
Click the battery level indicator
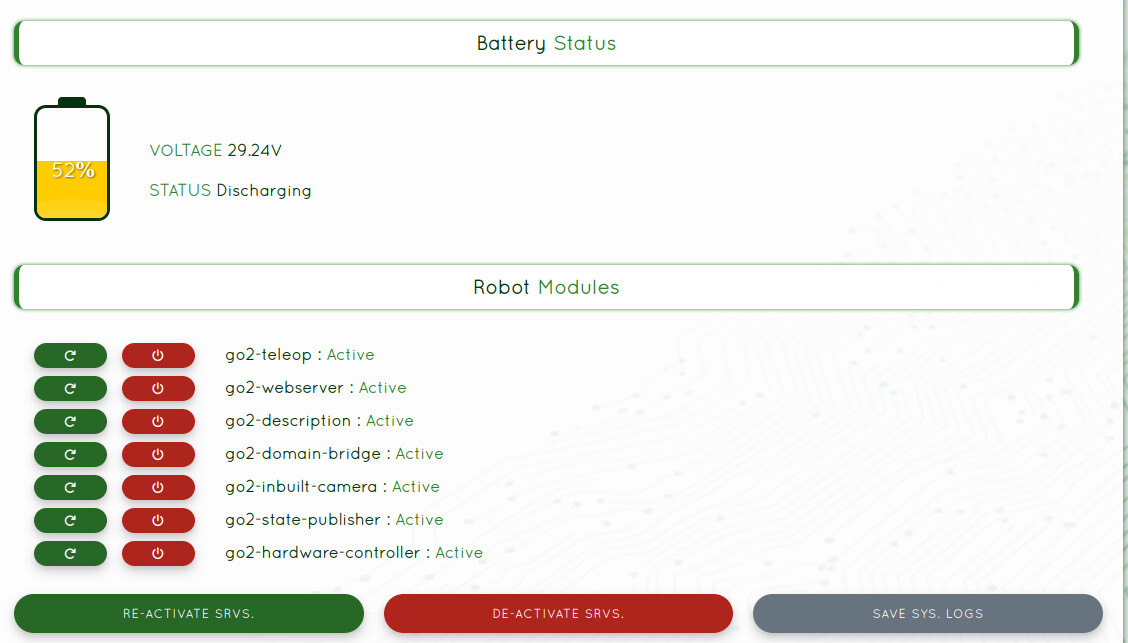pos(72,163)
